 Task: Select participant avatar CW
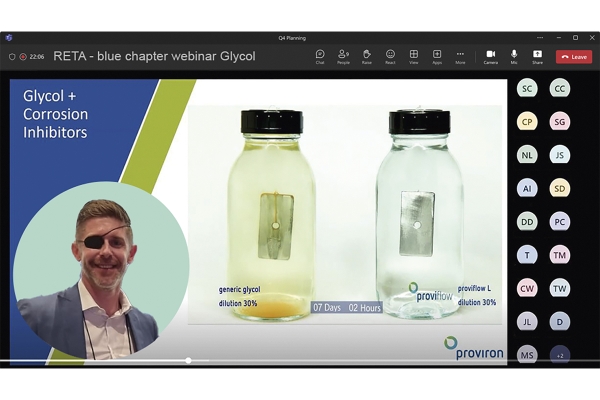[x=527, y=289]
